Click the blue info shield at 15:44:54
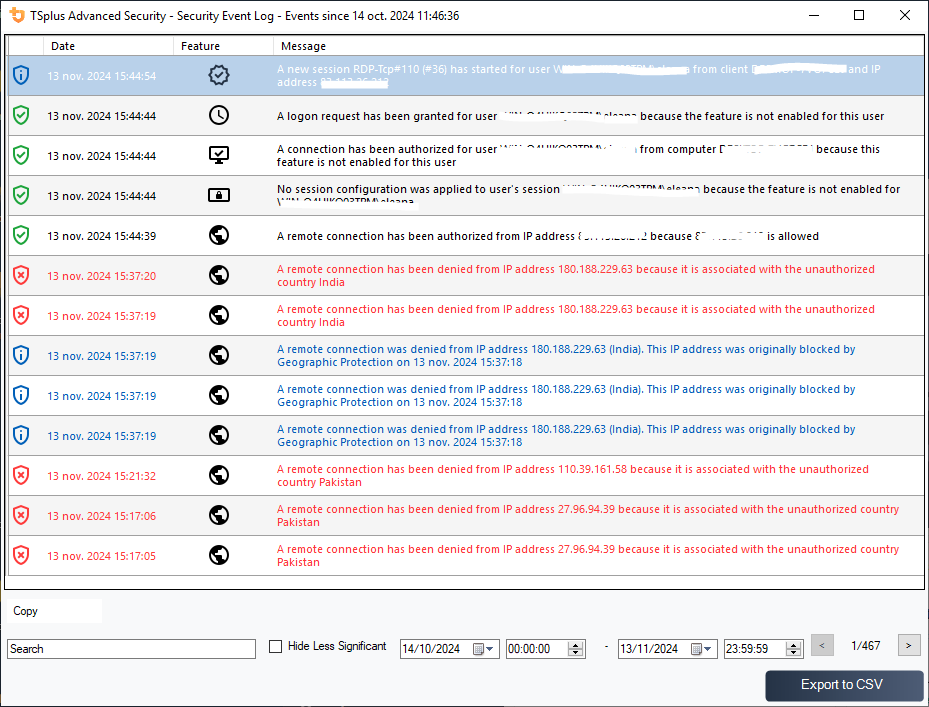 click(x=21, y=75)
